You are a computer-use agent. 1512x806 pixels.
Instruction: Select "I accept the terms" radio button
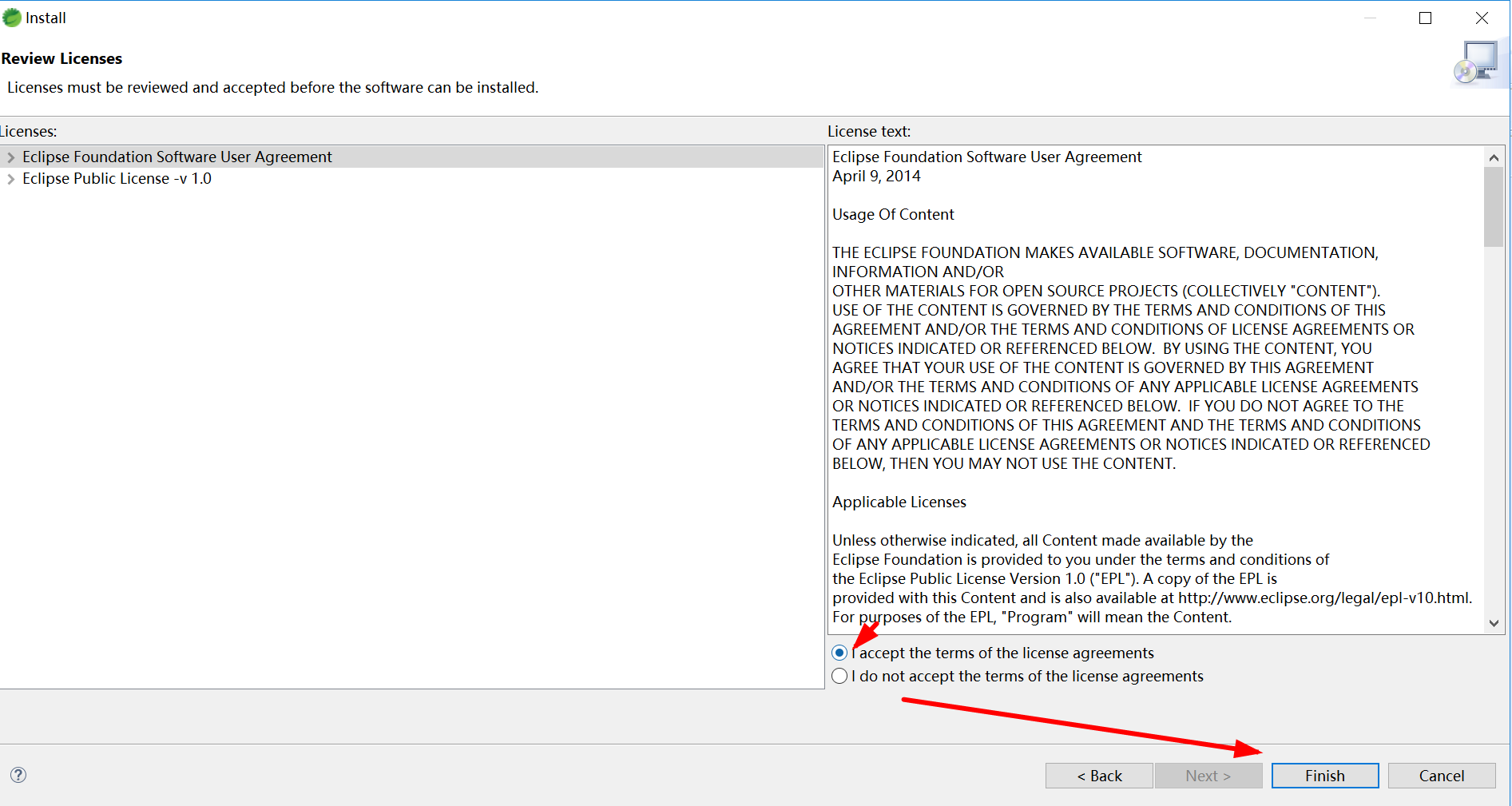(x=839, y=653)
